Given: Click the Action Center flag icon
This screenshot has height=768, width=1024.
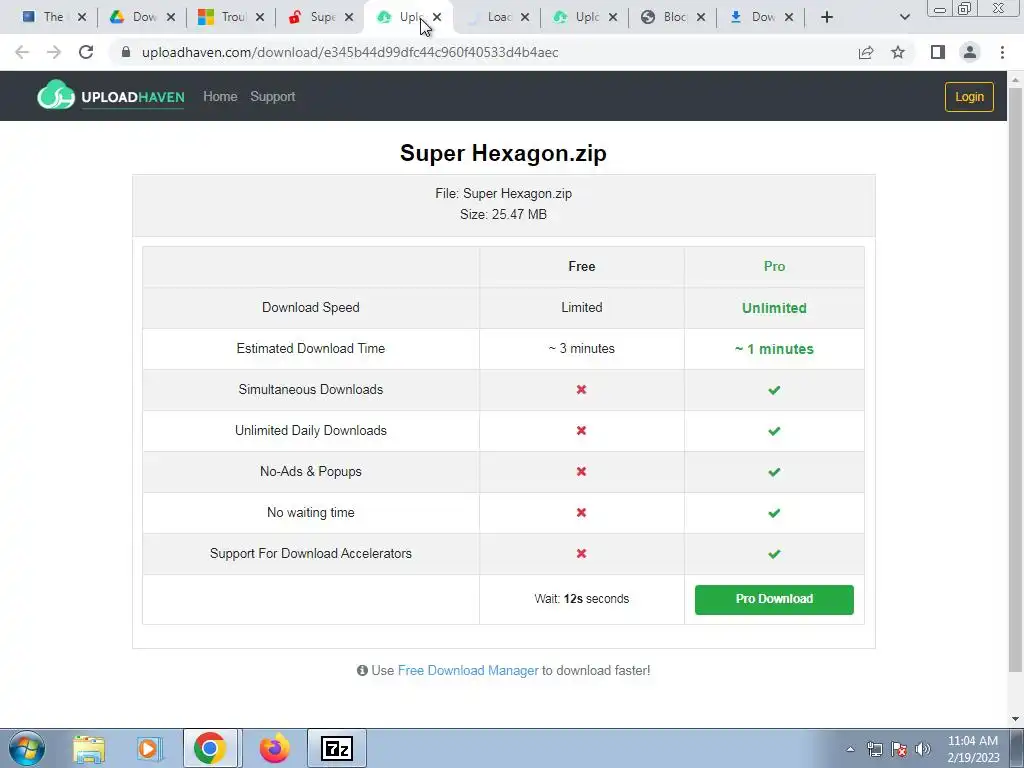Looking at the screenshot, I should click(x=899, y=749).
